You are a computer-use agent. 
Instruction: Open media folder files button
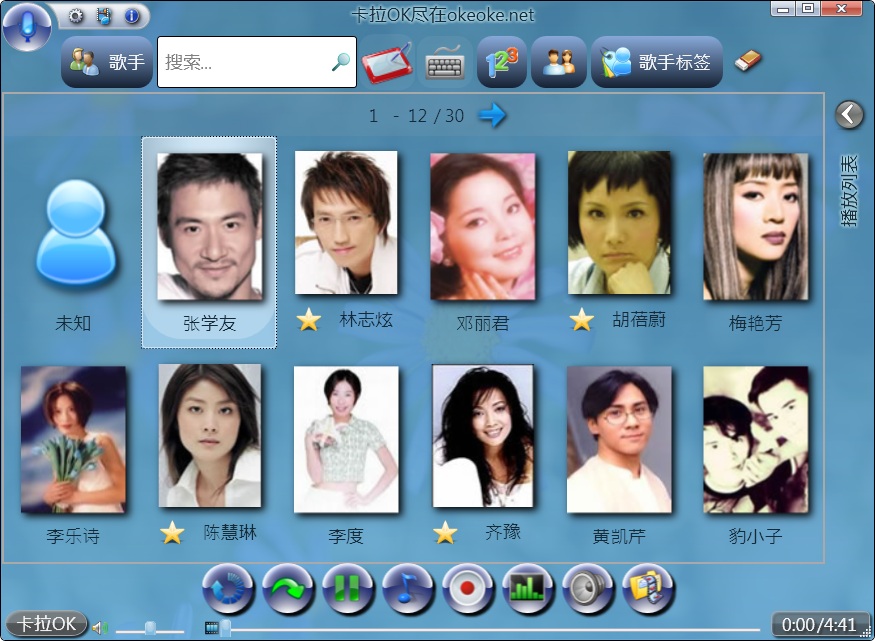pyautogui.click(x=648, y=588)
